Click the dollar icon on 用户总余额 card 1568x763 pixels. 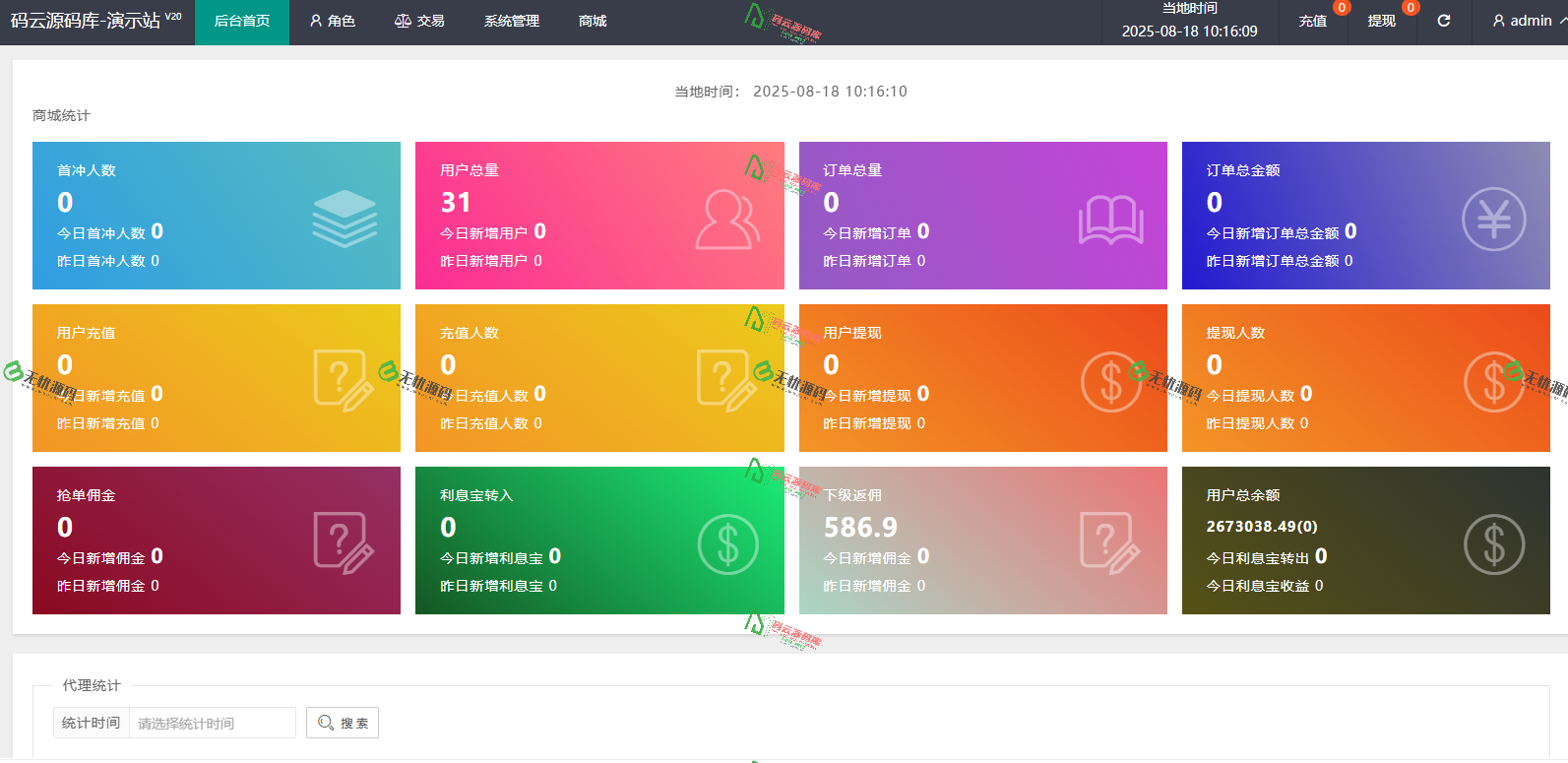coord(1493,543)
